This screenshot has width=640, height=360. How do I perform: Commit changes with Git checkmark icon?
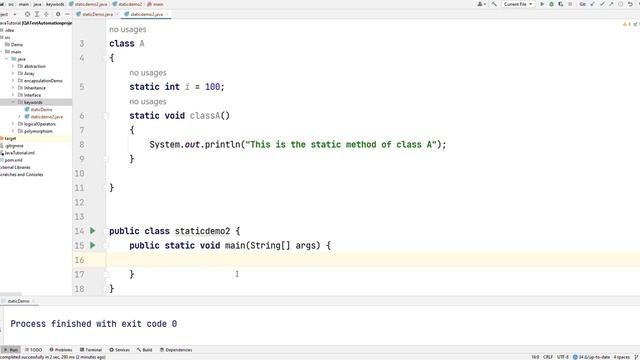602,4
